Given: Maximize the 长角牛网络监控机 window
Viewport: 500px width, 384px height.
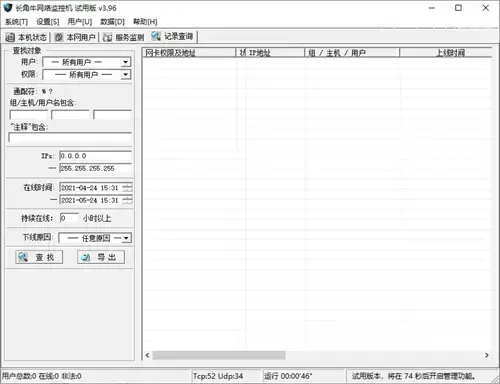Looking at the screenshot, I should click(459, 8).
